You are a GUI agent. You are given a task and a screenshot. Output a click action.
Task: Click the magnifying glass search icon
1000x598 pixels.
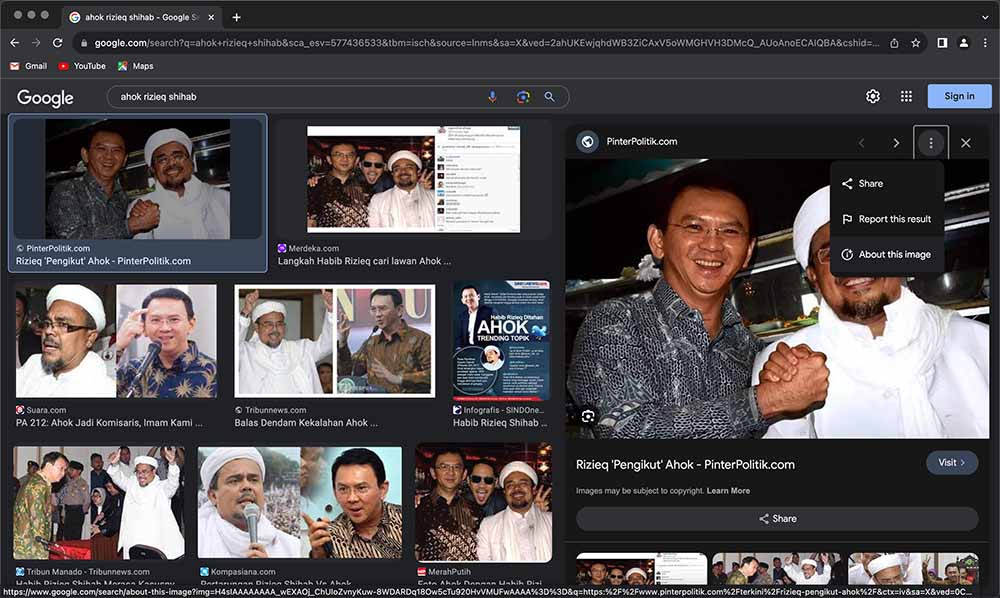pyautogui.click(x=549, y=97)
